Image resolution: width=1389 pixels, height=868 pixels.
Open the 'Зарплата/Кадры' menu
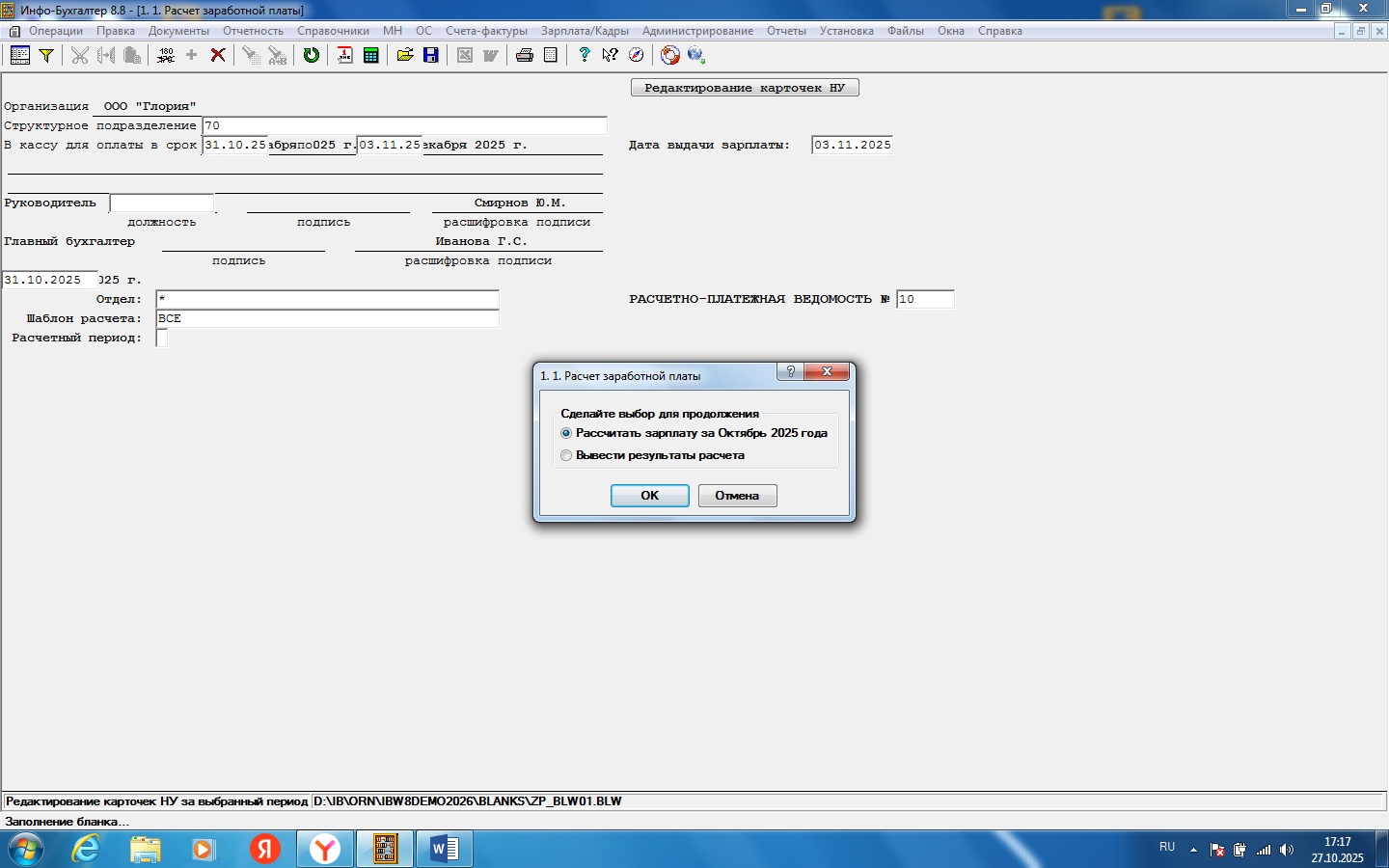click(x=584, y=31)
